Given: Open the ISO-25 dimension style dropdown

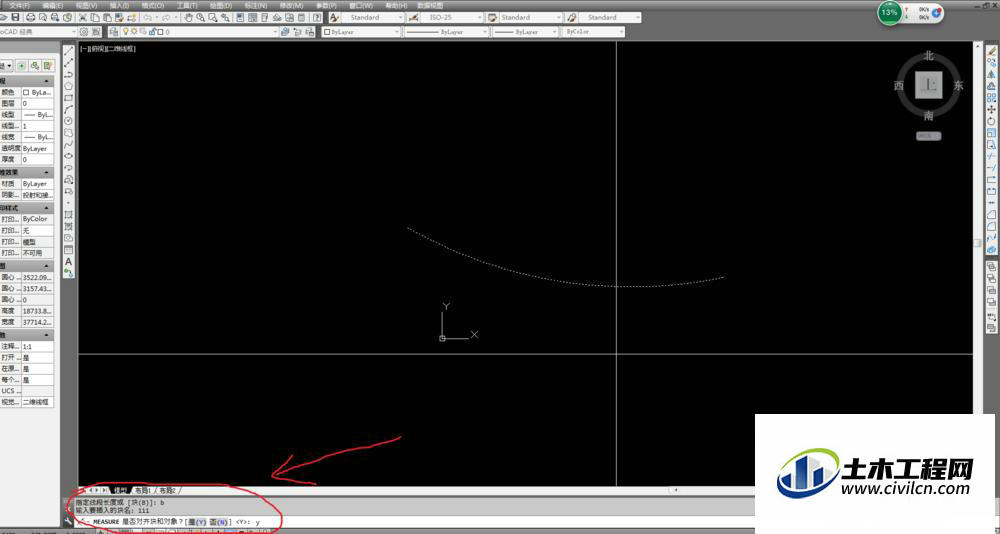Looking at the screenshot, I should [x=451, y=17].
